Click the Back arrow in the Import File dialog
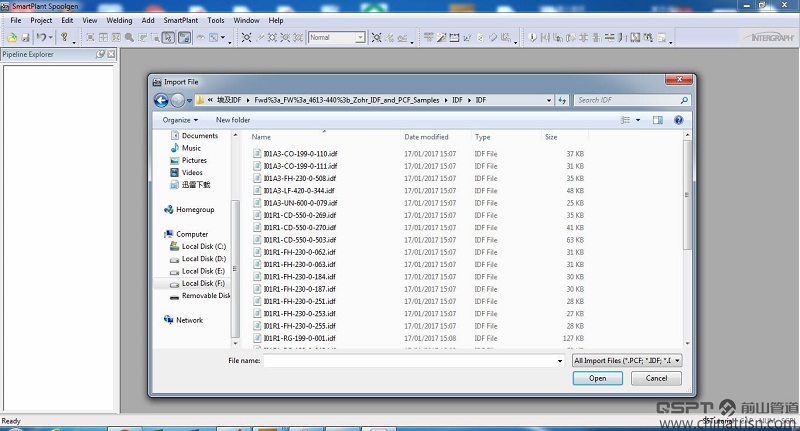This screenshot has width=800, height=431. pos(160,100)
